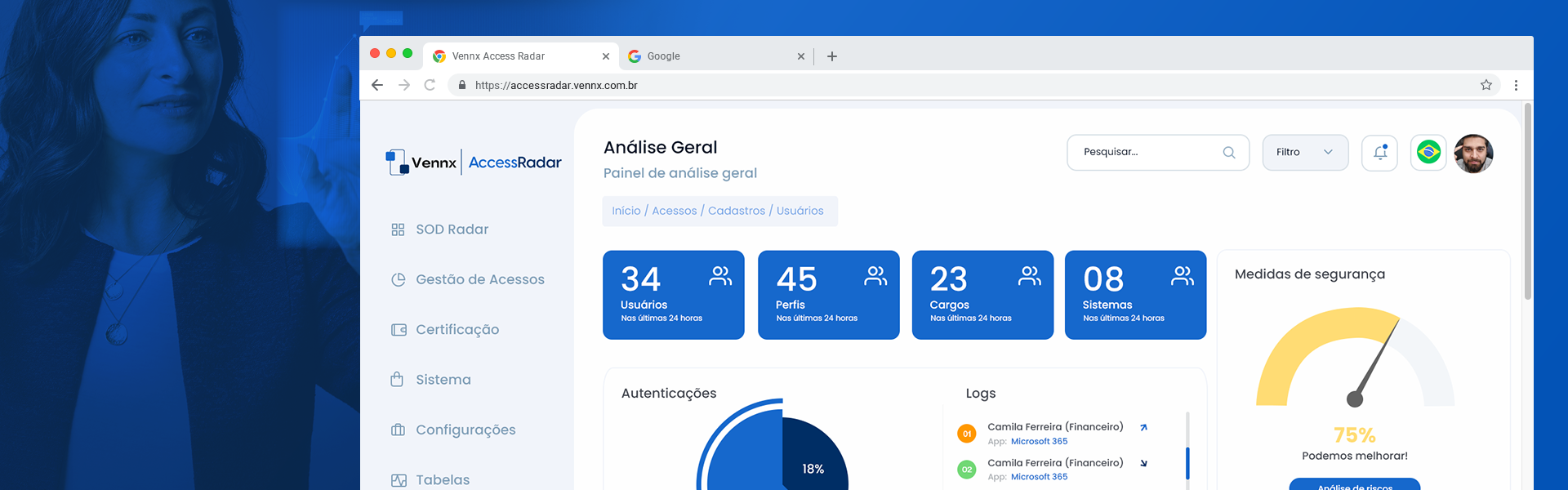Click the Logs list scrollbar
1568x490 pixels.
coord(1187,462)
